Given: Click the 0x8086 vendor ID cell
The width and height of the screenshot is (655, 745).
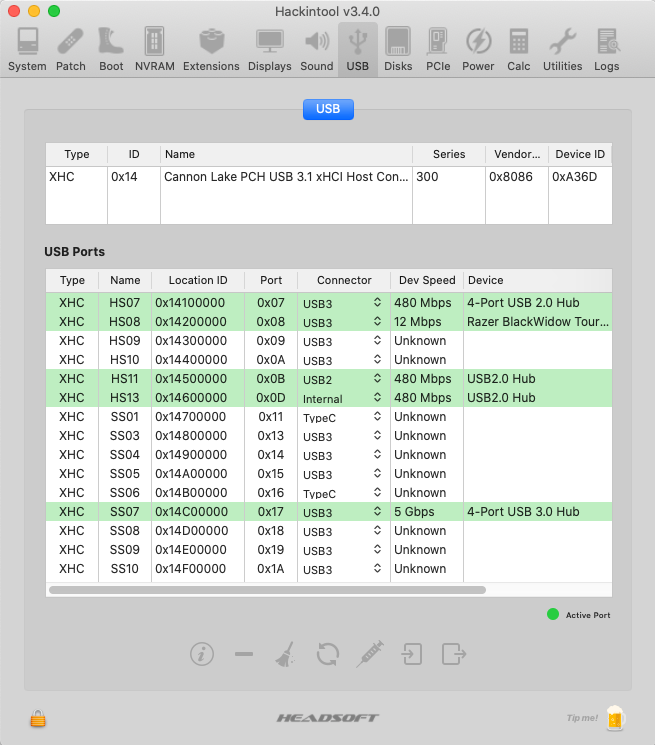Looking at the screenshot, I should pyautogui.click(x=517, y=177).
